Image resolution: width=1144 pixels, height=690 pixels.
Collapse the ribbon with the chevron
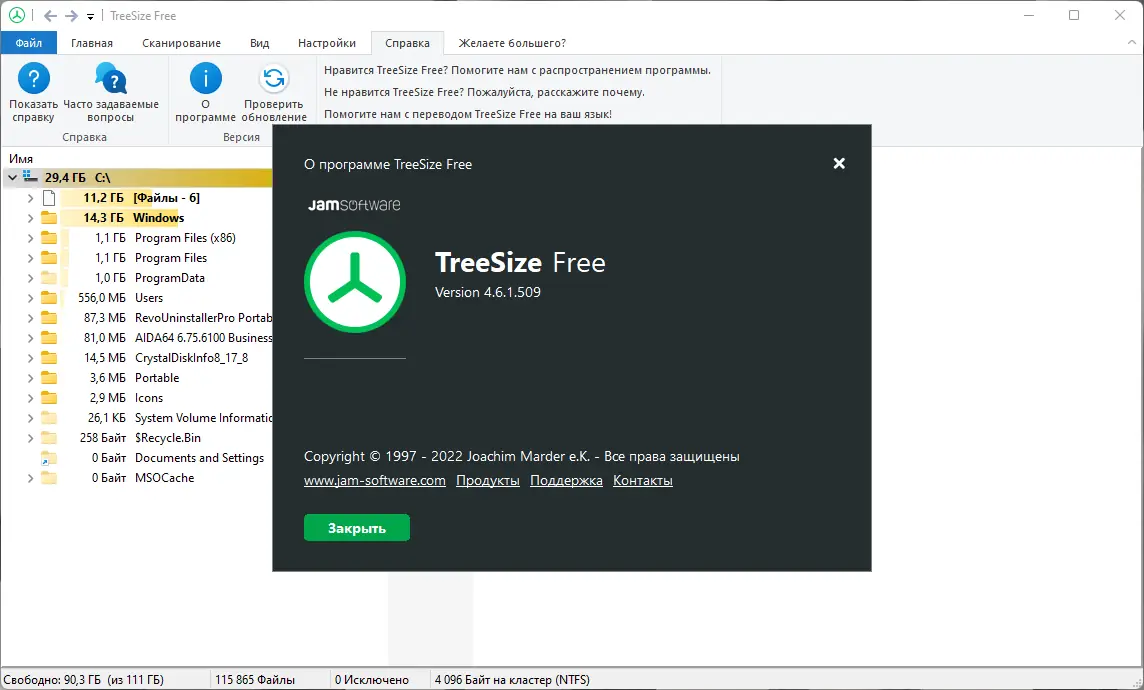pos(1132,43)
